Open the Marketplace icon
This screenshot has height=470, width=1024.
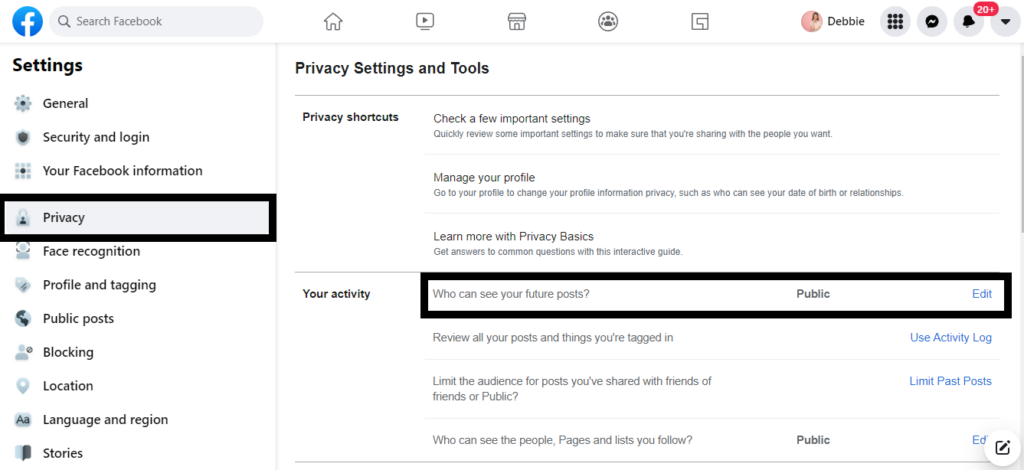pyautogui.click(x=517, y=22)
